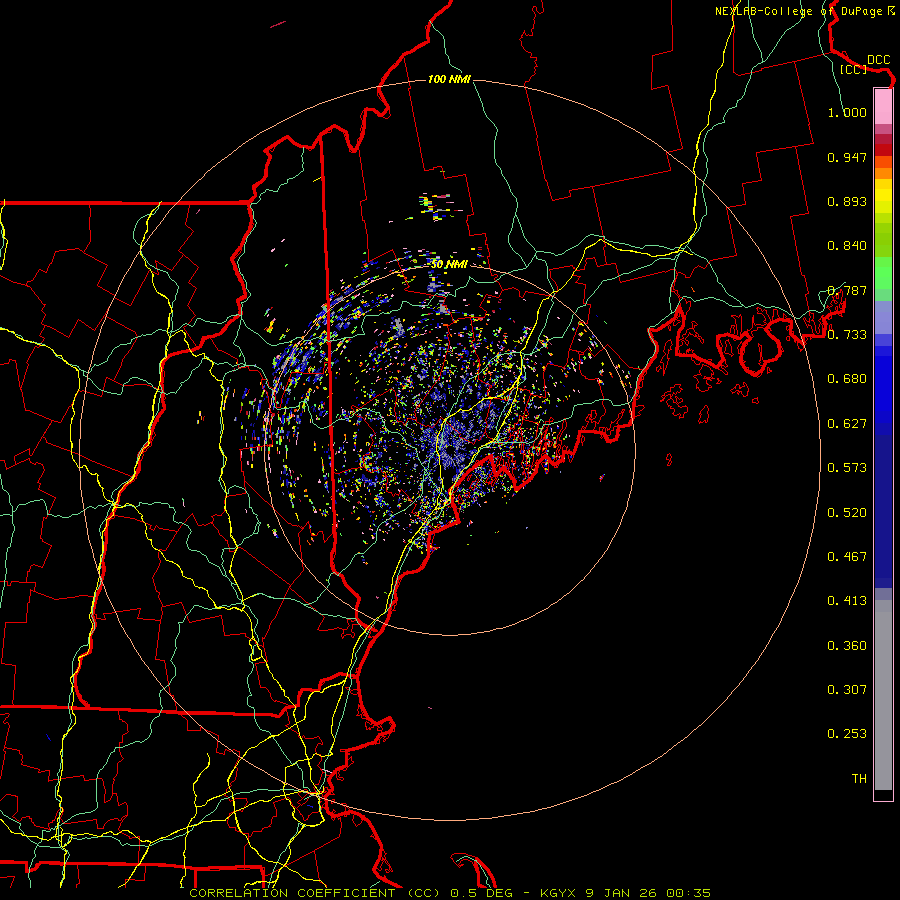Click the NEXLAB-College of DuPage credit text
This screenshot has height=900, width=900.
coord(799,11)
